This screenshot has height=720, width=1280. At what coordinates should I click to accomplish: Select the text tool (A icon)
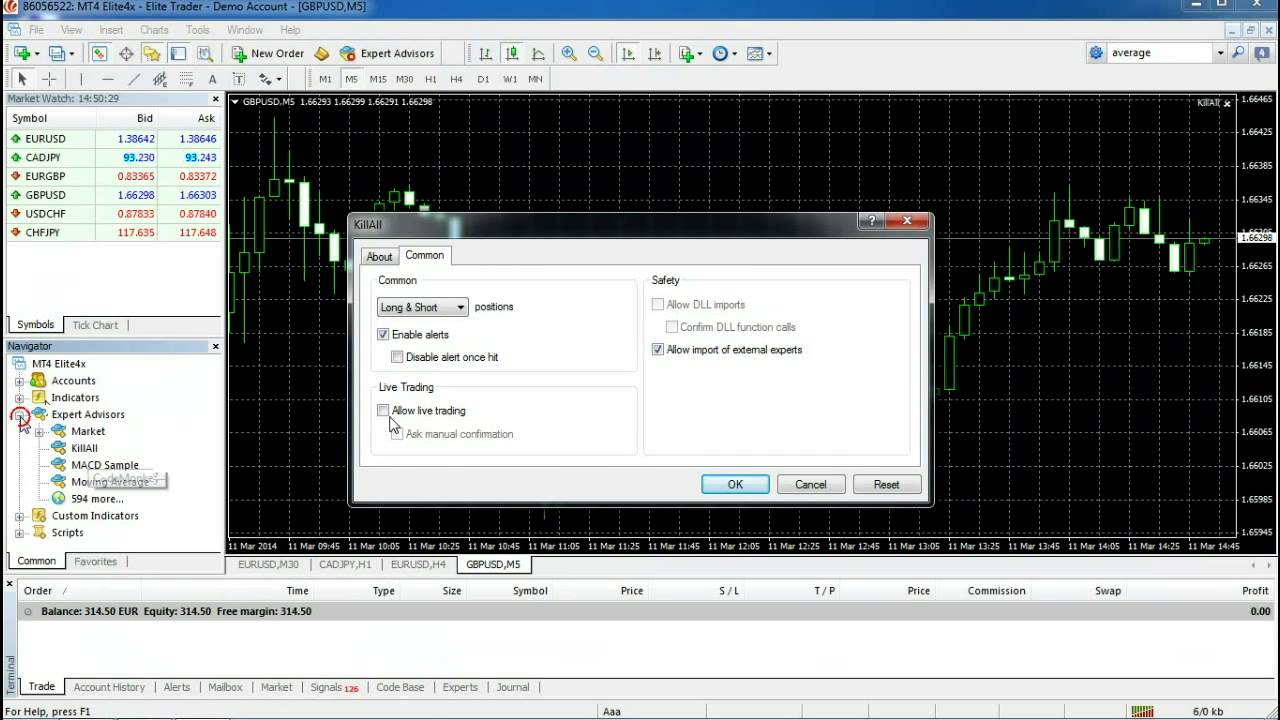pos(212,79)
